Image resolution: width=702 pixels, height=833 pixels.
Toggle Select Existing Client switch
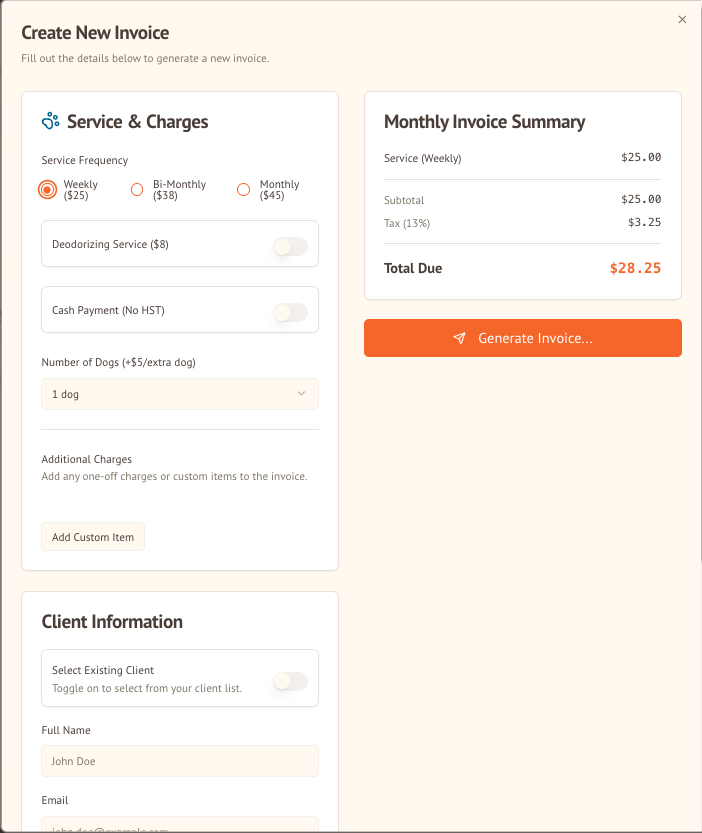pos(290,681)
